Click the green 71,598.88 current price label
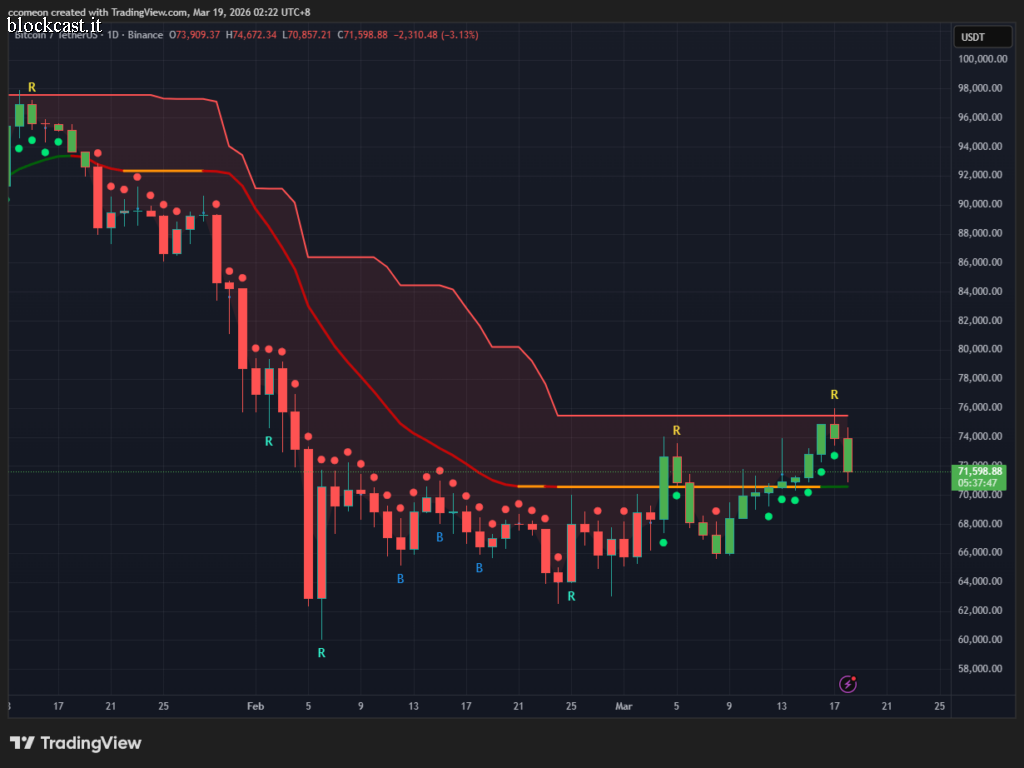The image size is (1024, 768). point(979,477)
